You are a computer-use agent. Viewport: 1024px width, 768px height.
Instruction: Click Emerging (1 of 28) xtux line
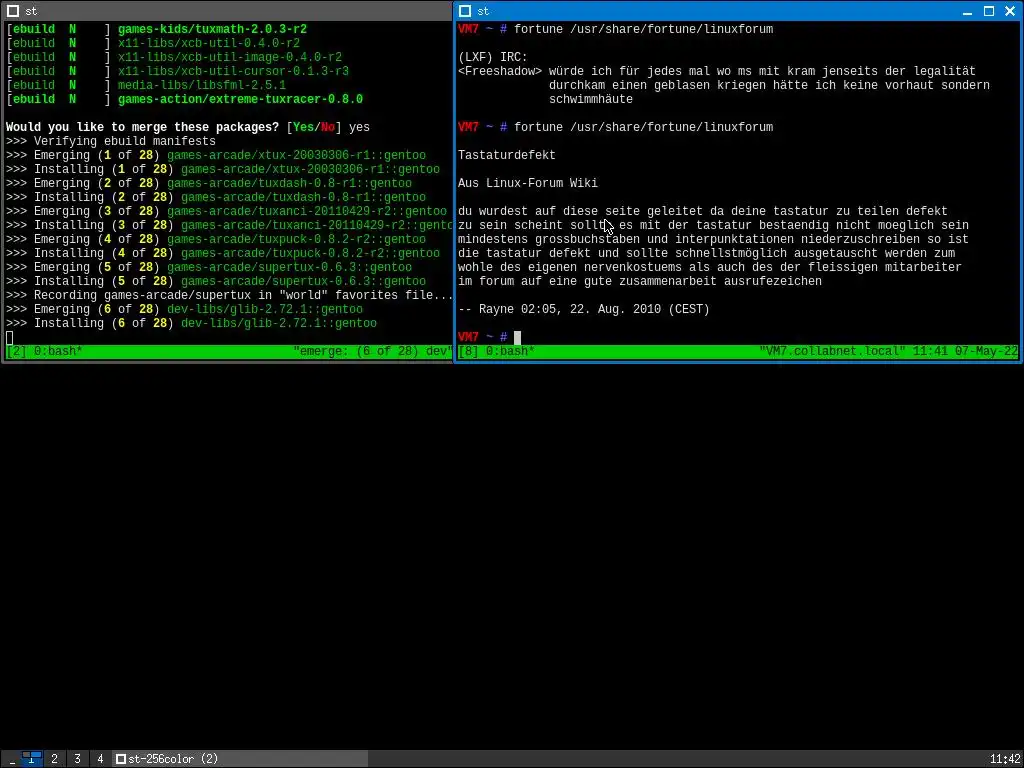(216, 155)
